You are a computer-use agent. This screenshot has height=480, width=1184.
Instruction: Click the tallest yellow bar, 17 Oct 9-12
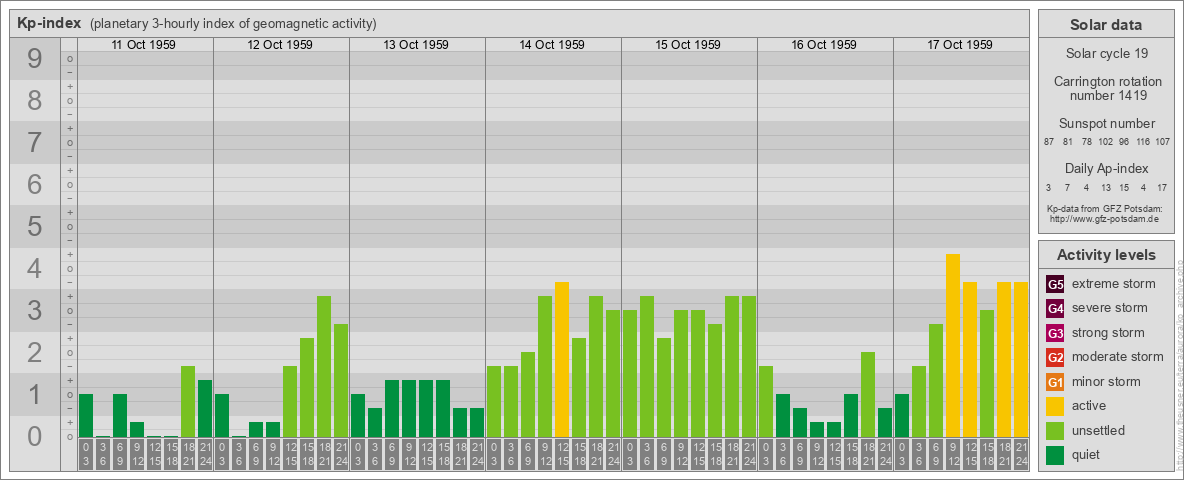coord(953,345)
